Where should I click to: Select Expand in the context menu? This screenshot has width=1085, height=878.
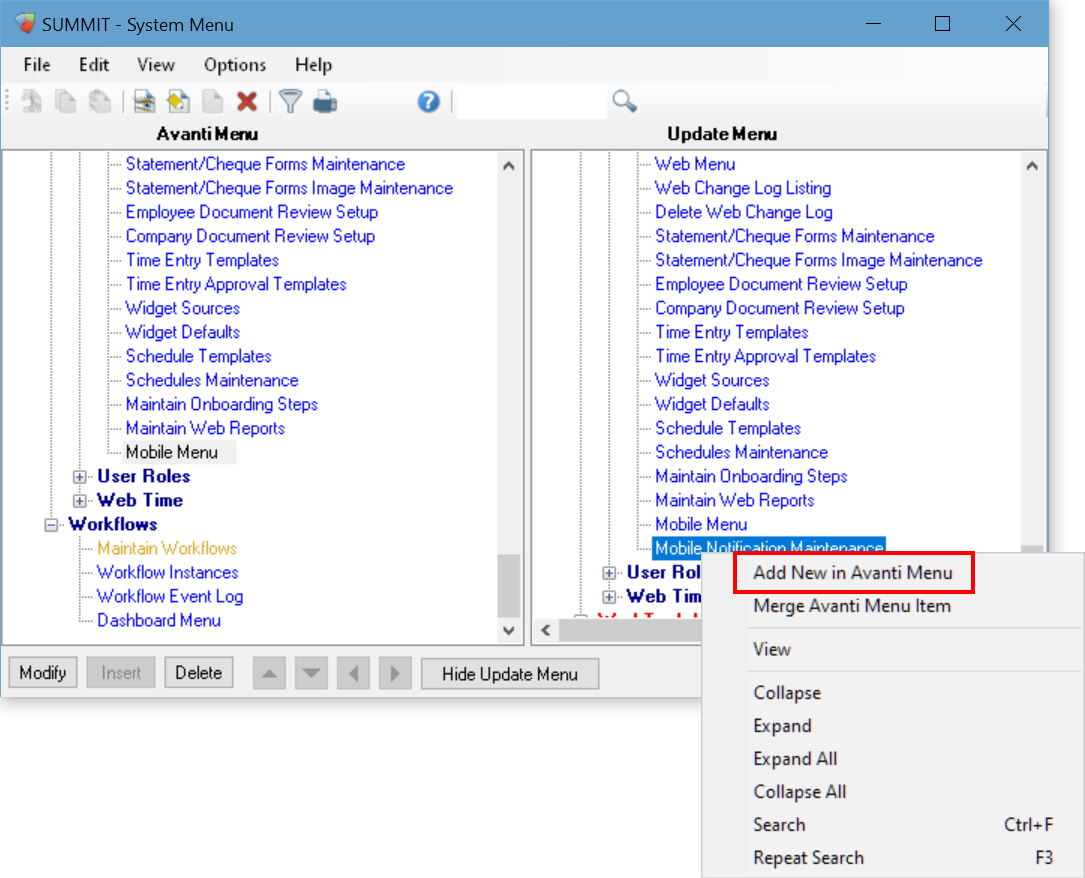[x=782, y=726]
